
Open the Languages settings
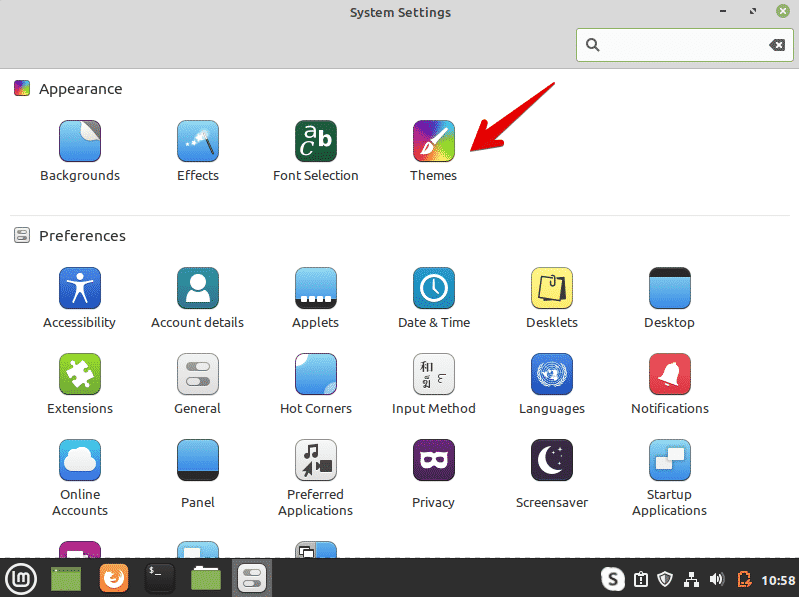coord(552,384)
